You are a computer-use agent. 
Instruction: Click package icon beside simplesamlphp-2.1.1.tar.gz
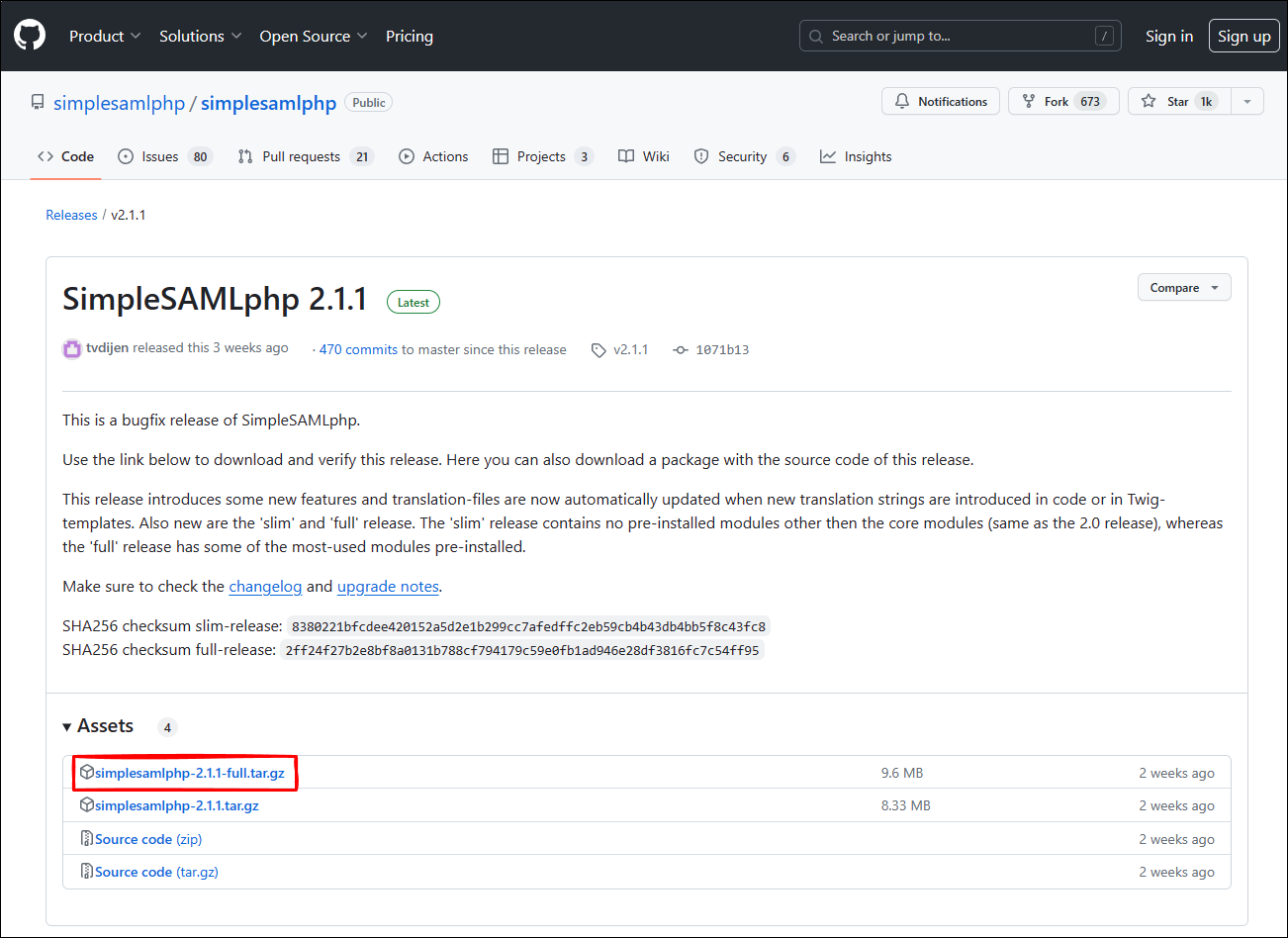click(87, 805)
